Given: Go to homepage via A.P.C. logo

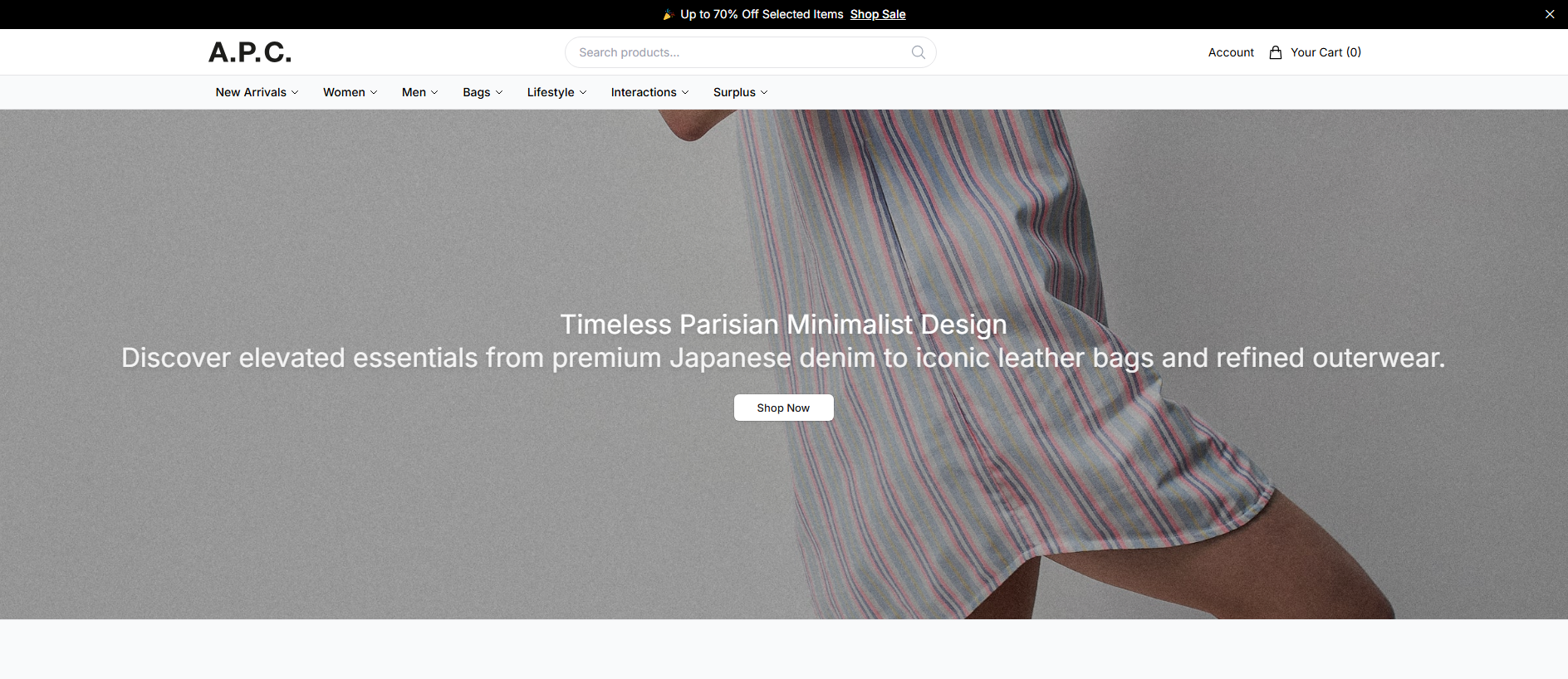Looking at the screenshot, I should (250, 52).
